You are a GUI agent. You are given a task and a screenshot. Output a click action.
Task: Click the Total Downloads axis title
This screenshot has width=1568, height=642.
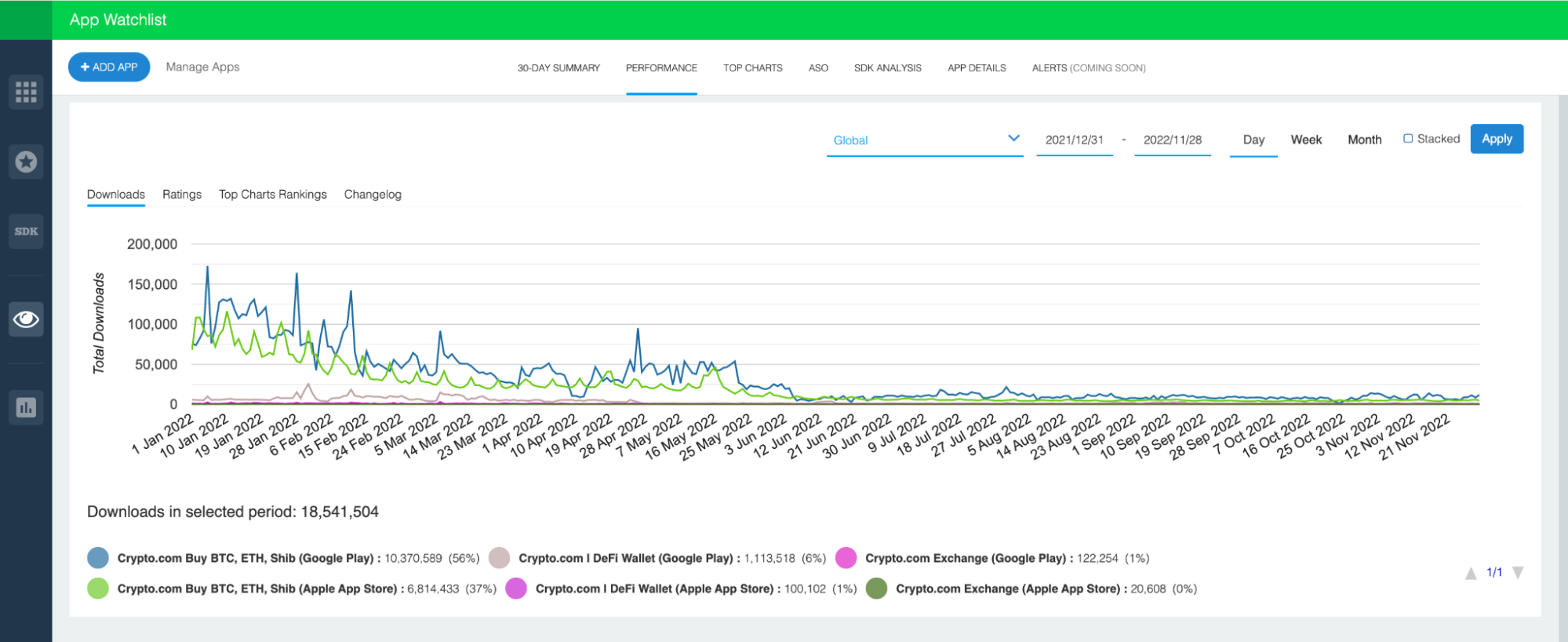[x=99, y=323]
